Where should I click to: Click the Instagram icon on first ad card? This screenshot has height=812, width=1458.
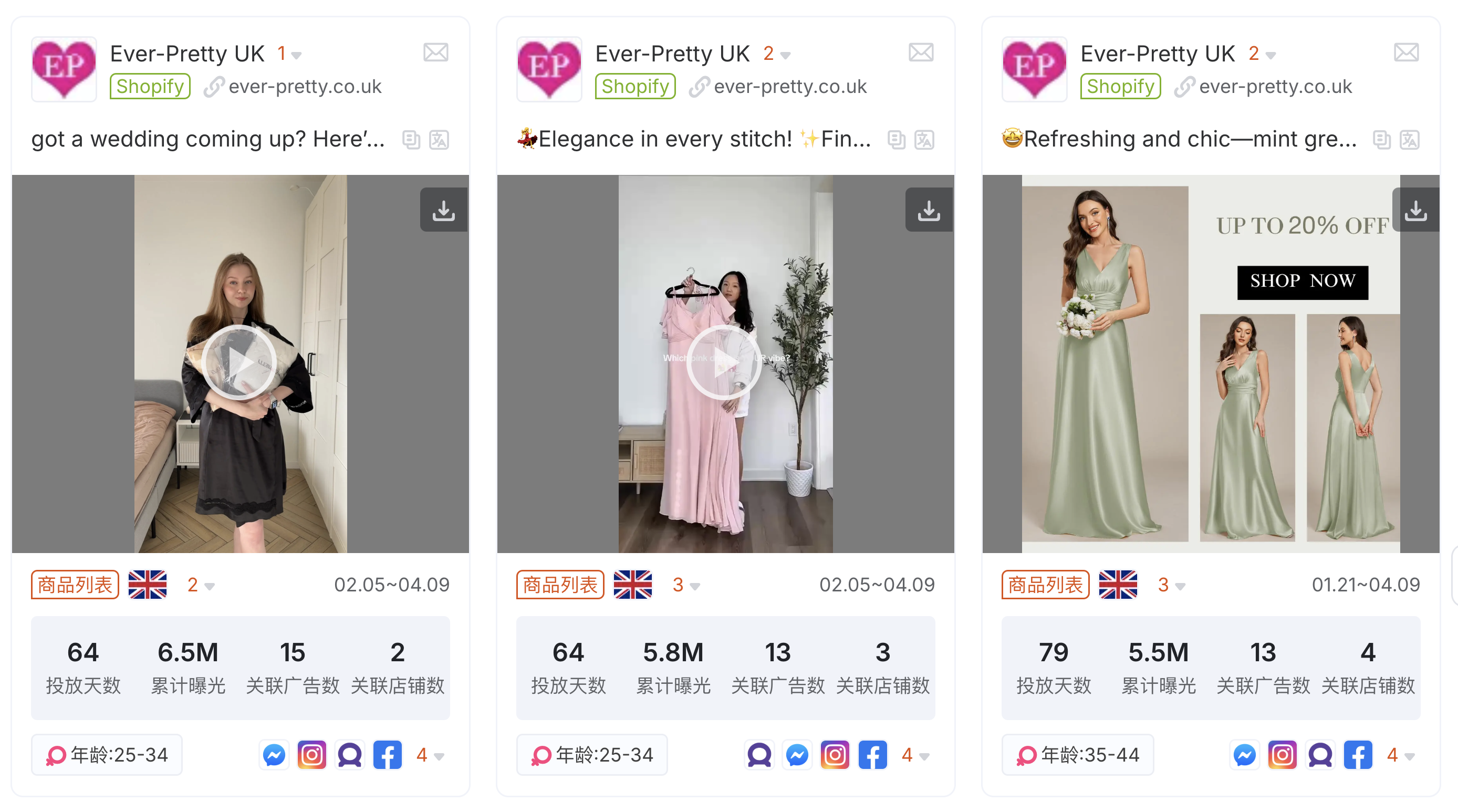click(312, 755)
